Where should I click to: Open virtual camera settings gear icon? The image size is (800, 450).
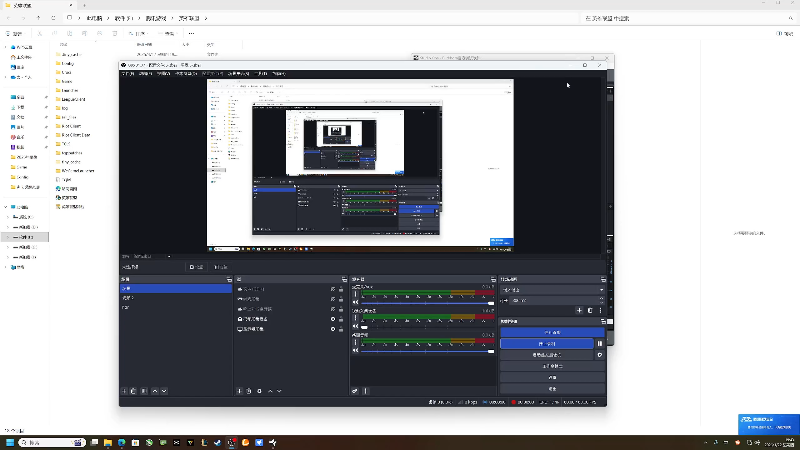click(x=600, y=355)
